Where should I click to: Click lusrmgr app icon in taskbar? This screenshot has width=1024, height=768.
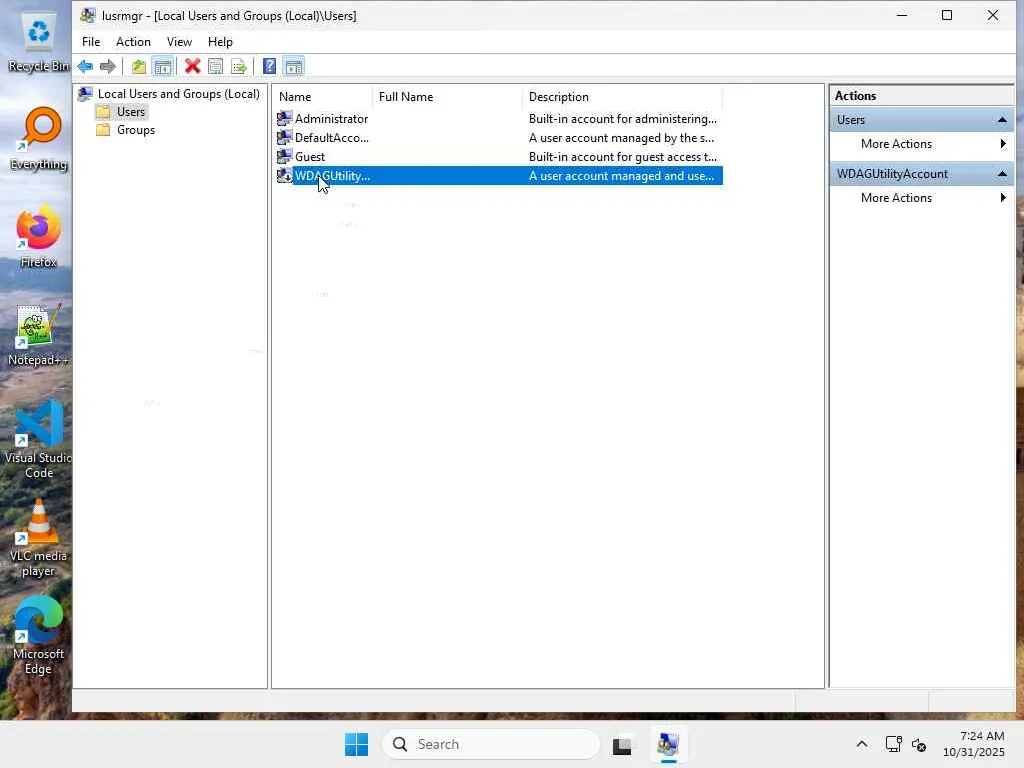668,744
